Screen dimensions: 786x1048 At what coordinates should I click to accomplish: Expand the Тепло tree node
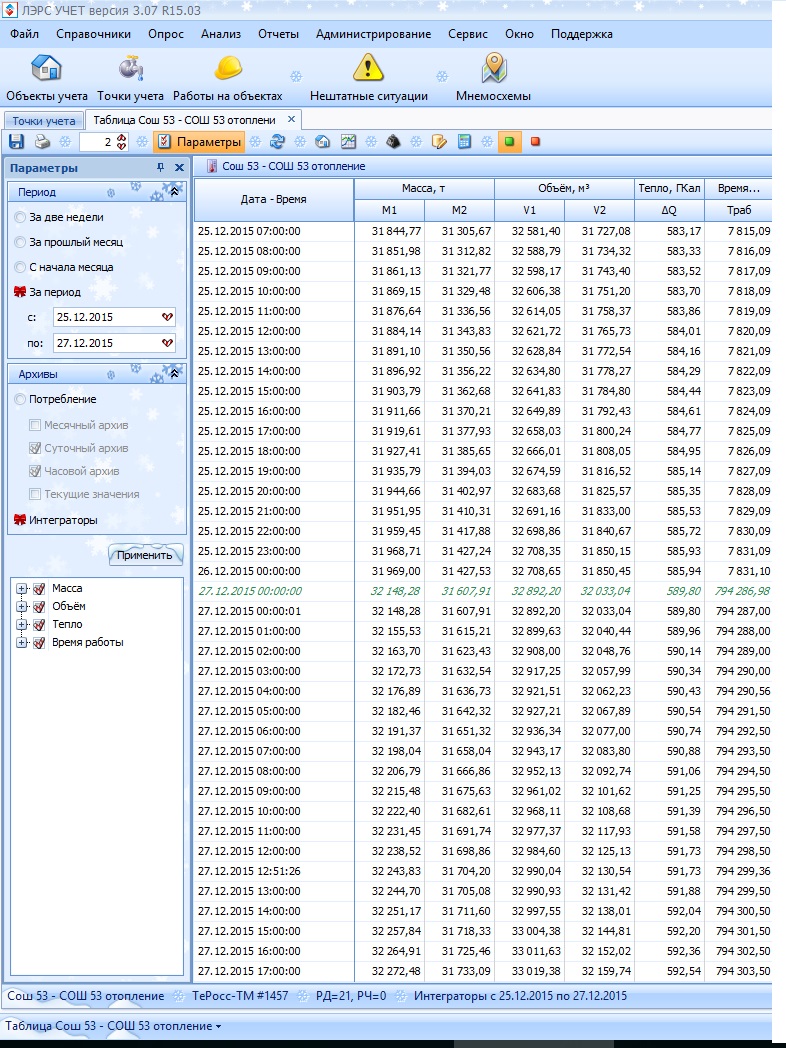point(21,625)
